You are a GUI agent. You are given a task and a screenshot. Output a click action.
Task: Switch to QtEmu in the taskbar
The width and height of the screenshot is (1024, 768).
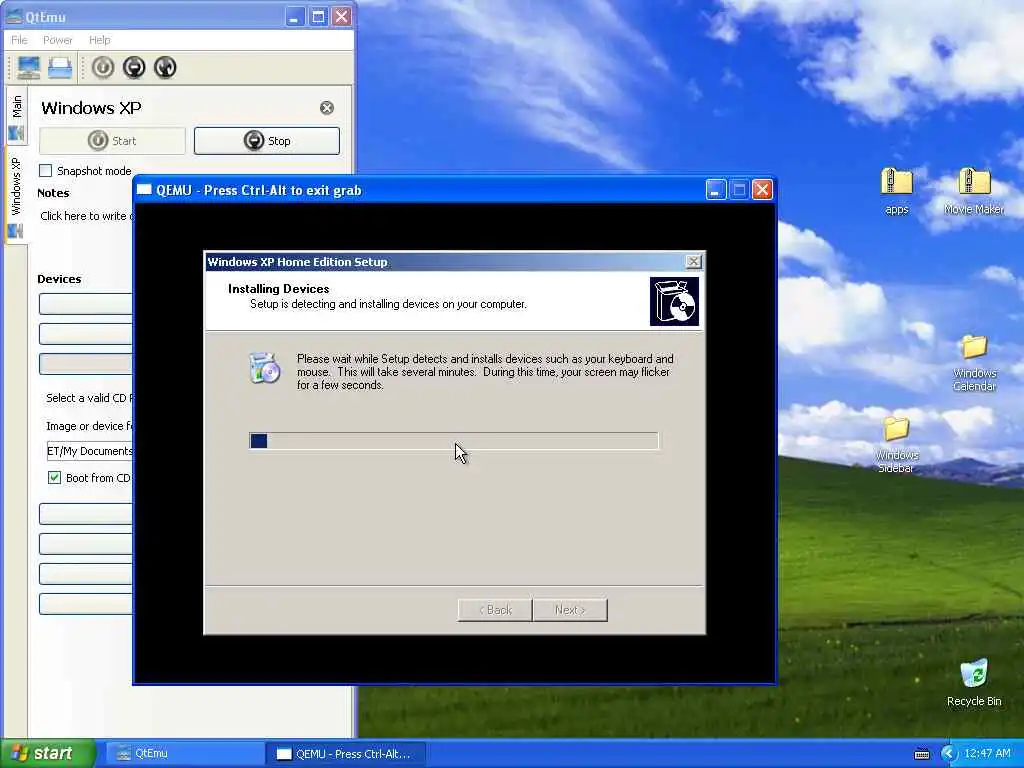pos(183,754)
